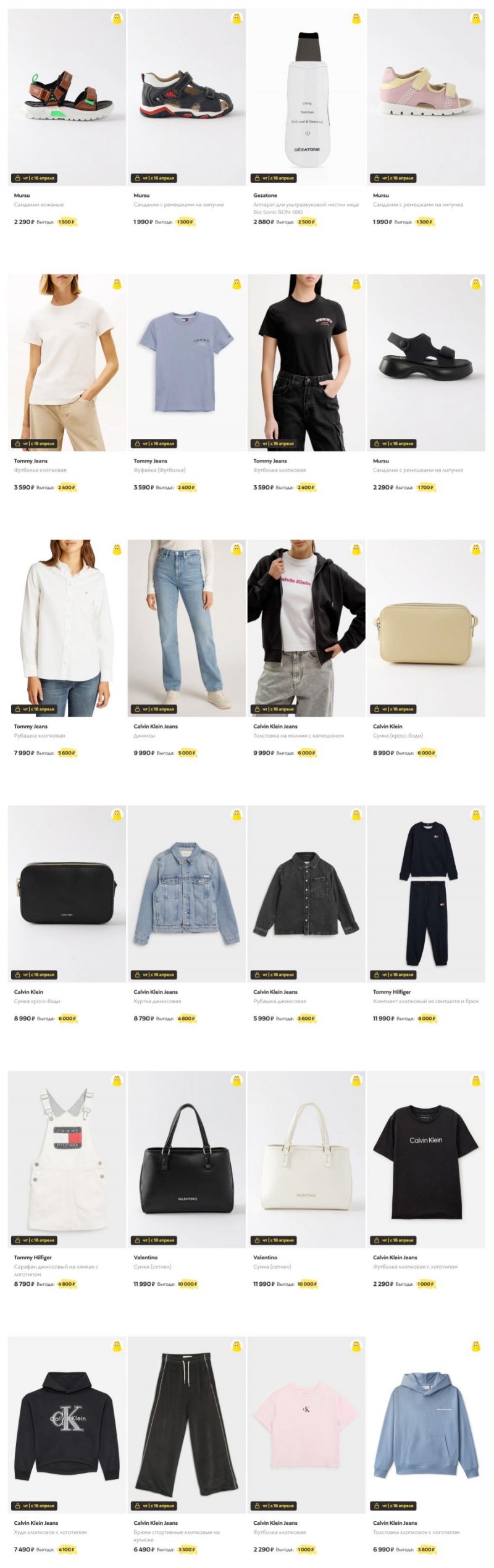Viewport: 494px width, 1568px height.
Task: Click the 7 490 ₽ price of the hoodie
Action: 24,1549
